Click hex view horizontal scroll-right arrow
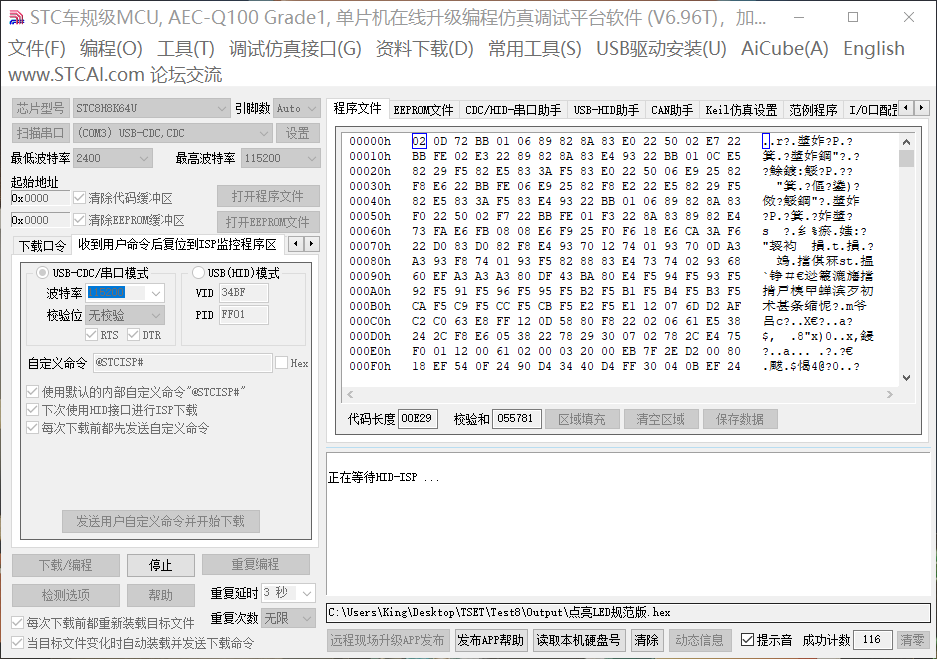 point(890,394)
